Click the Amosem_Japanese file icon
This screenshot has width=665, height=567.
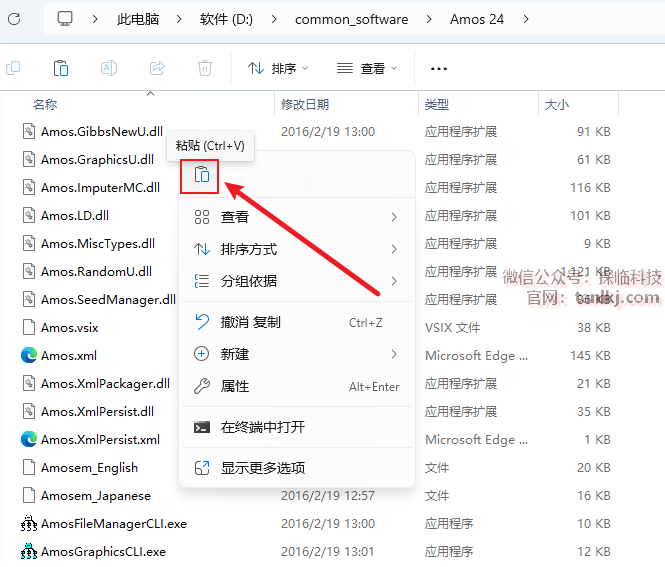[29, 495]
